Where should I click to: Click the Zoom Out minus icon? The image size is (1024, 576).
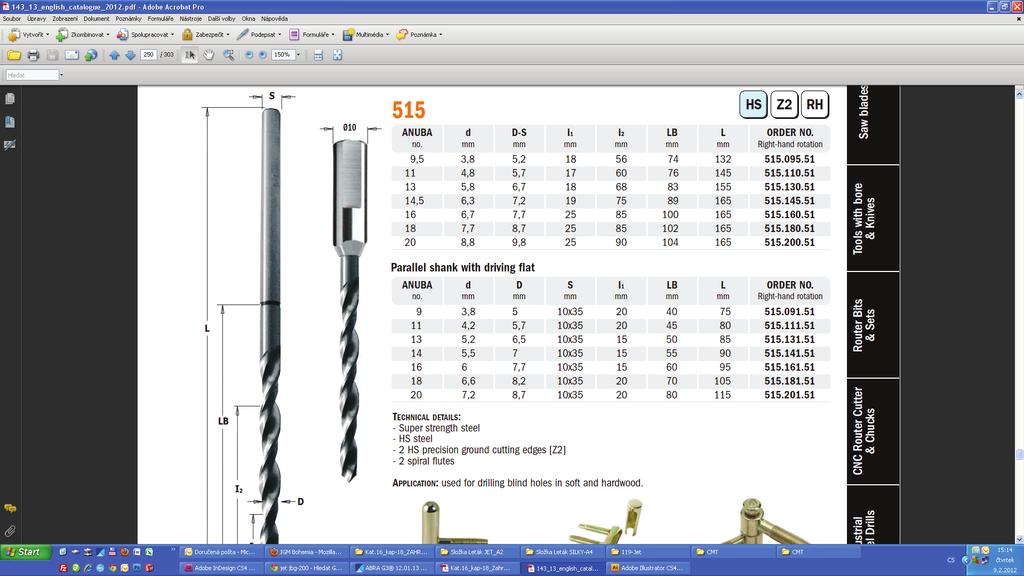tap(249, 56)
